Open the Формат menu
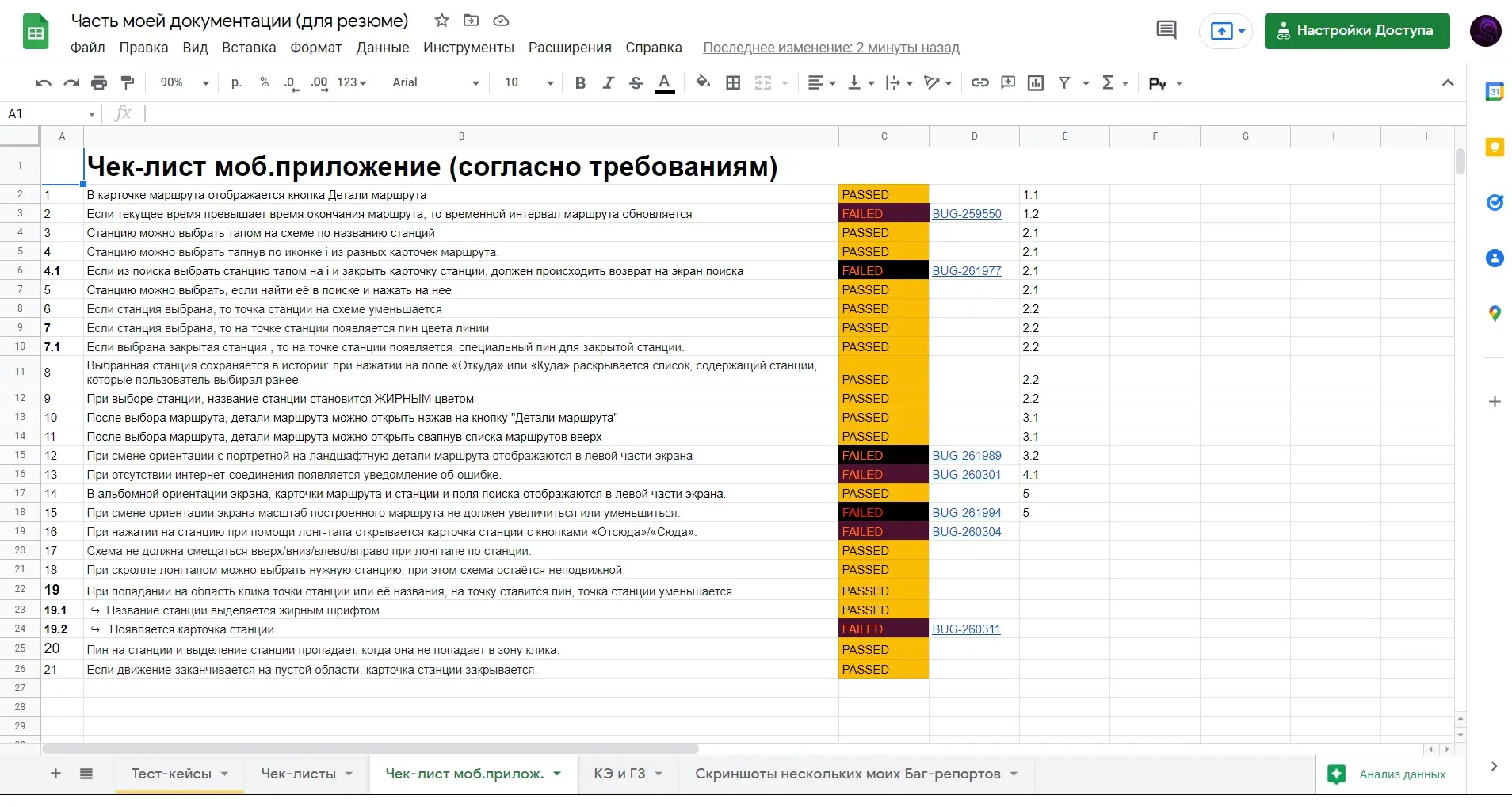 pyautogui.click(x=316, y=48)
